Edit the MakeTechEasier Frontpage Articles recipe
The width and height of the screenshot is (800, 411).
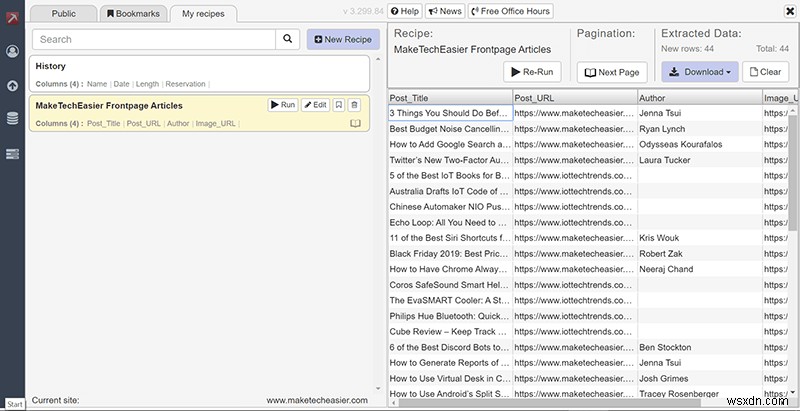coord(315,105)
